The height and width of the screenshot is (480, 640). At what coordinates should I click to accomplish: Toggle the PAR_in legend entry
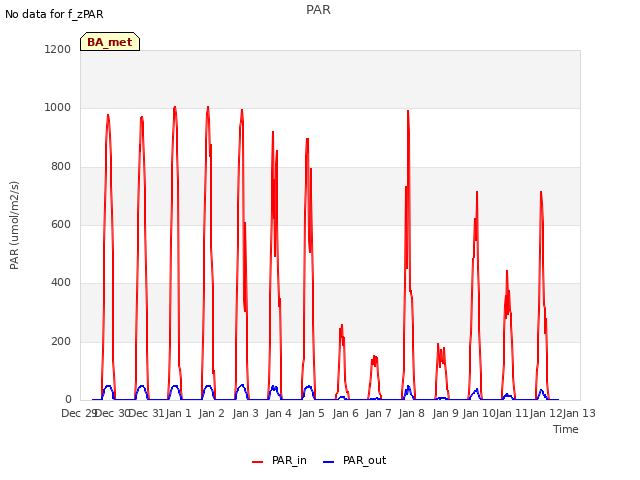coord(279,460)
